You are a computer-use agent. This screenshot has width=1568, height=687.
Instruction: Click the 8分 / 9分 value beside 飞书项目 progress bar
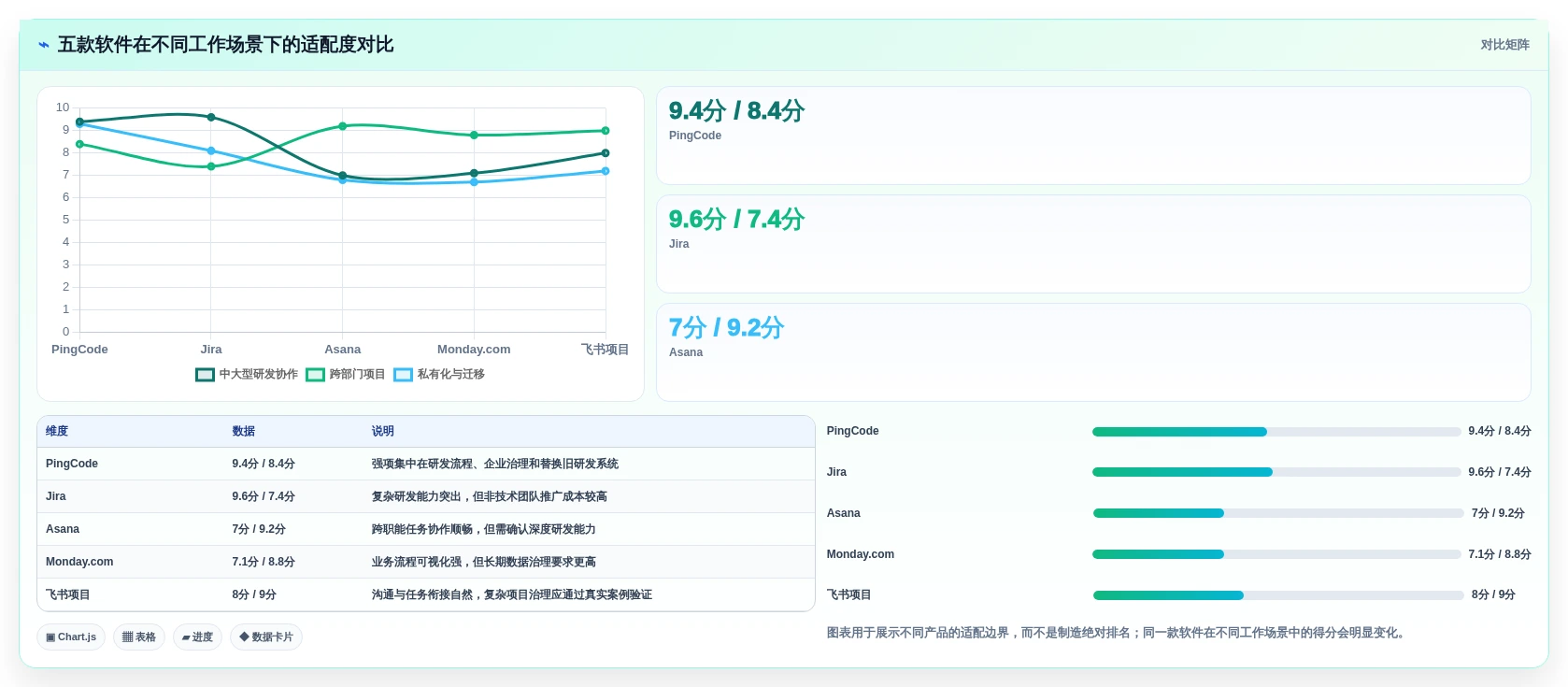point(1493,594)
